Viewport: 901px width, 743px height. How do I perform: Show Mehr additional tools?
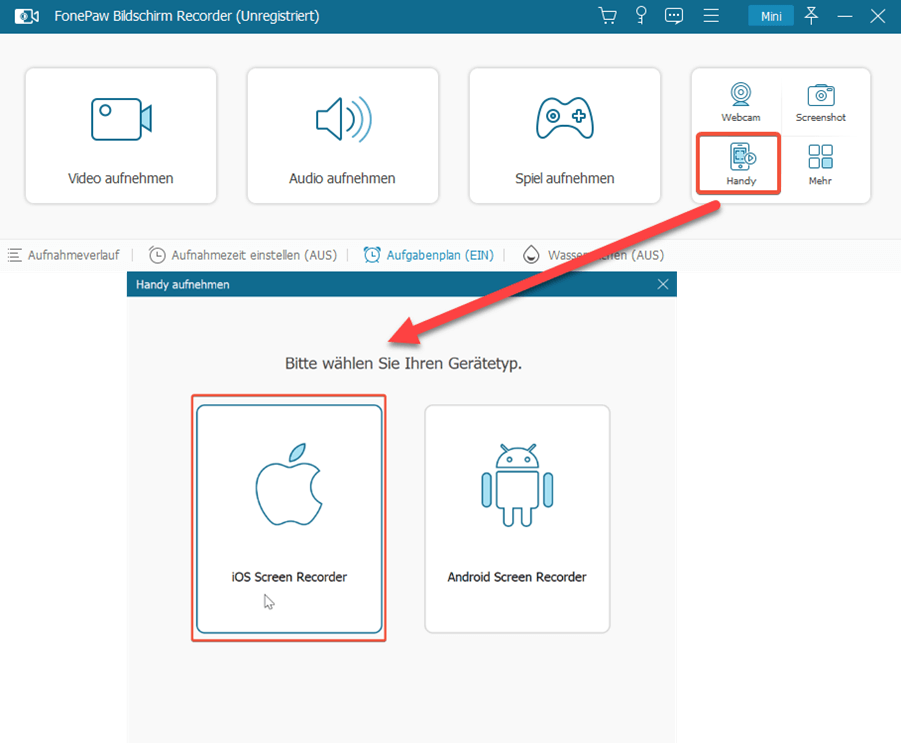click(820, 164)
